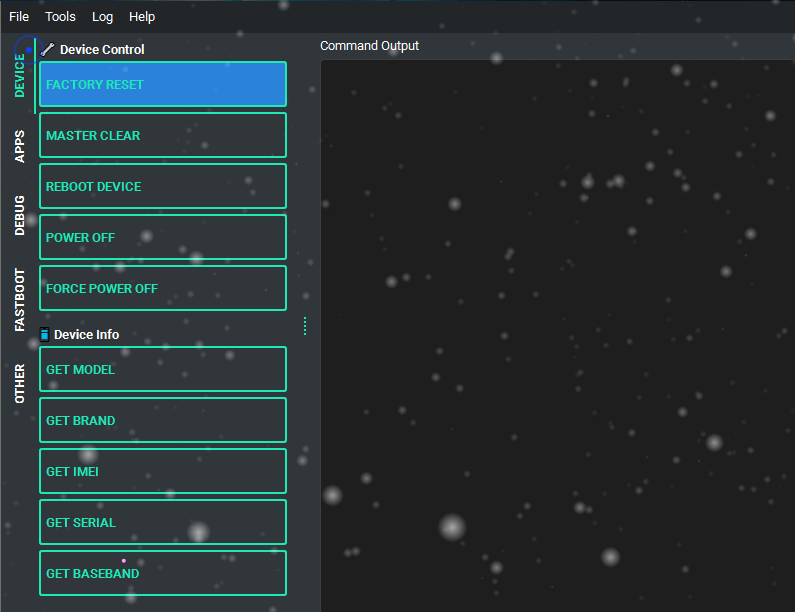Viewport: 795px width, 612px height.
Task: Switch to the DEBUG side tab
Action: 20,215
